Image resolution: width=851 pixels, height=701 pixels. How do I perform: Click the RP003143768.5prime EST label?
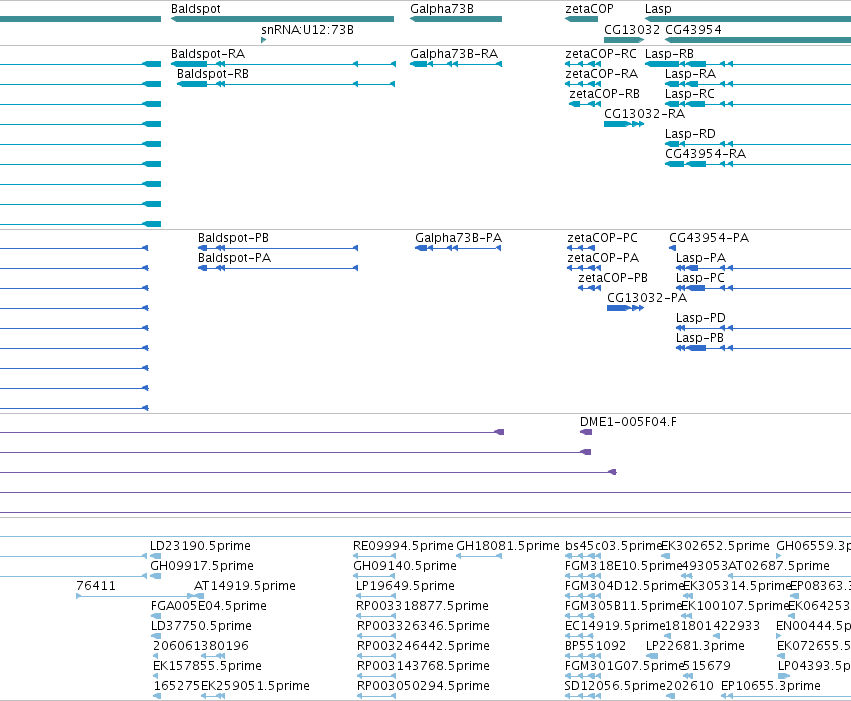(x=423, y=667)
